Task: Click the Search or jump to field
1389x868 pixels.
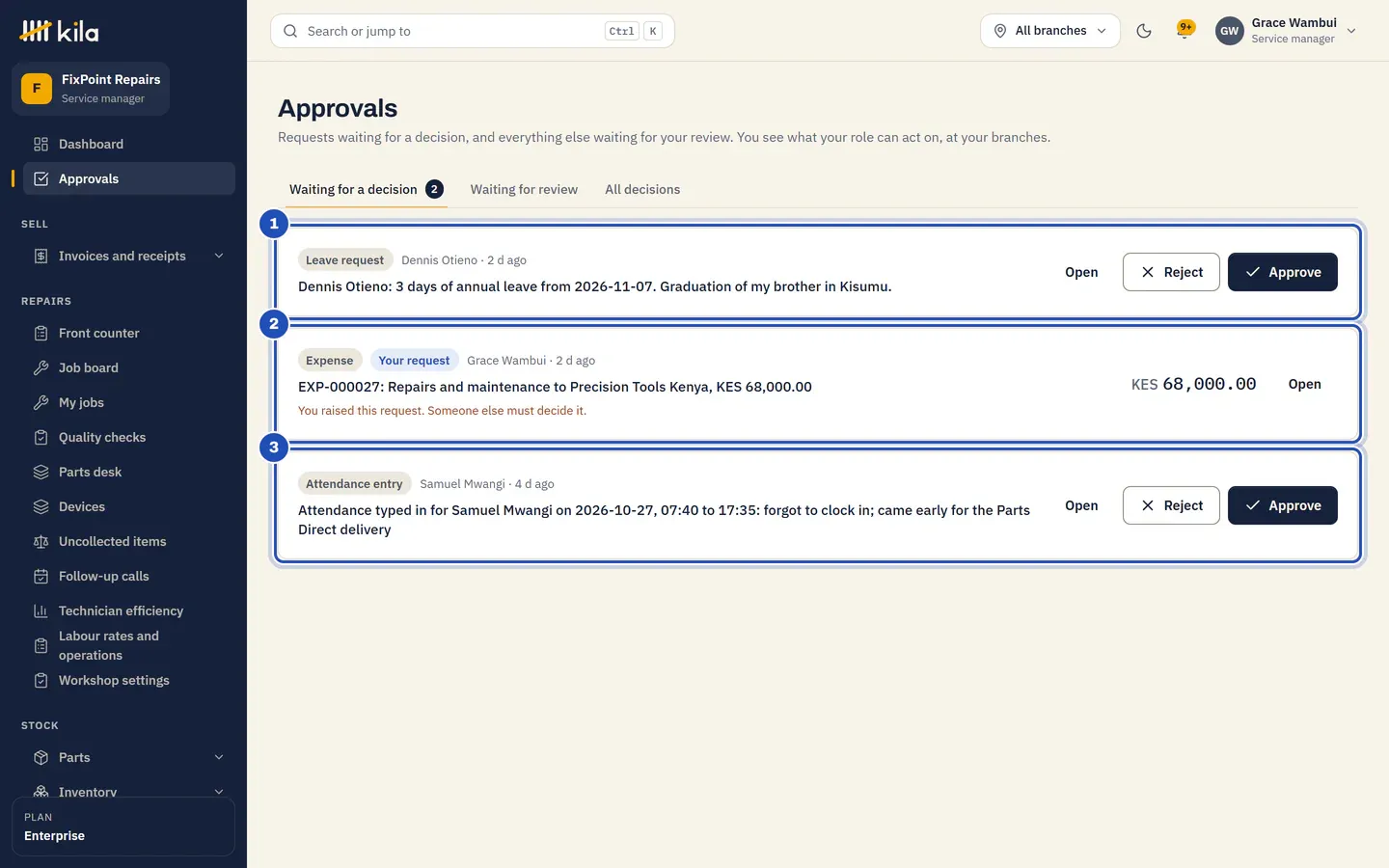Action: pos(473,31)
